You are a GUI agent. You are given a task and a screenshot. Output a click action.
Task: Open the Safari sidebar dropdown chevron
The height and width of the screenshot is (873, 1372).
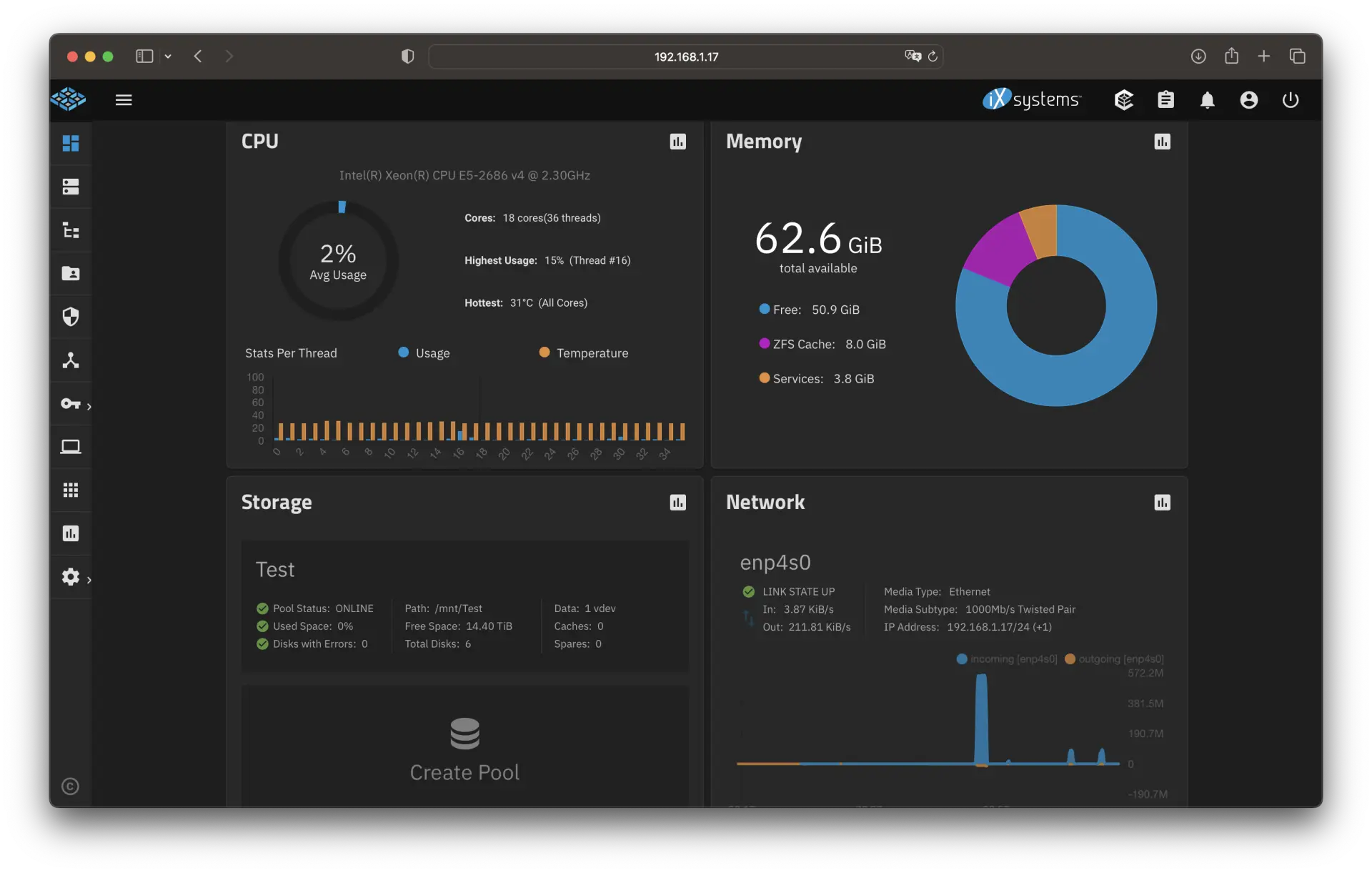168,56
